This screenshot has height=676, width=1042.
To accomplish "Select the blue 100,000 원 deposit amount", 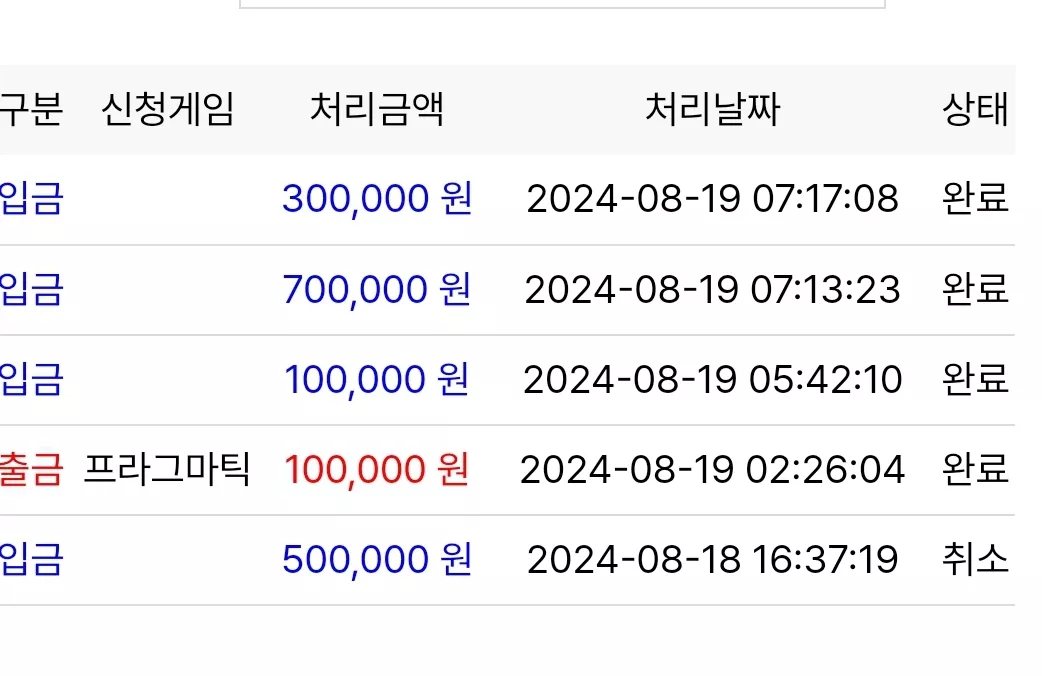I will point(377,380).
